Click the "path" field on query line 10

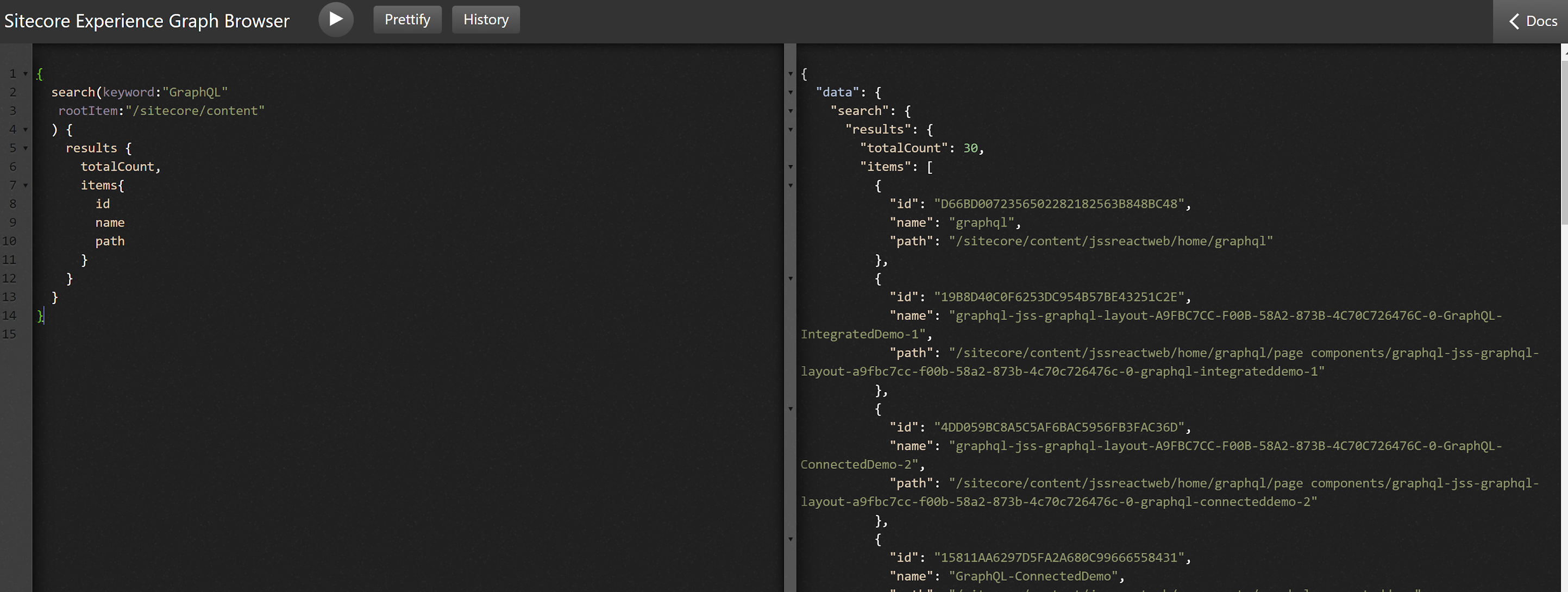coord(110,241)
